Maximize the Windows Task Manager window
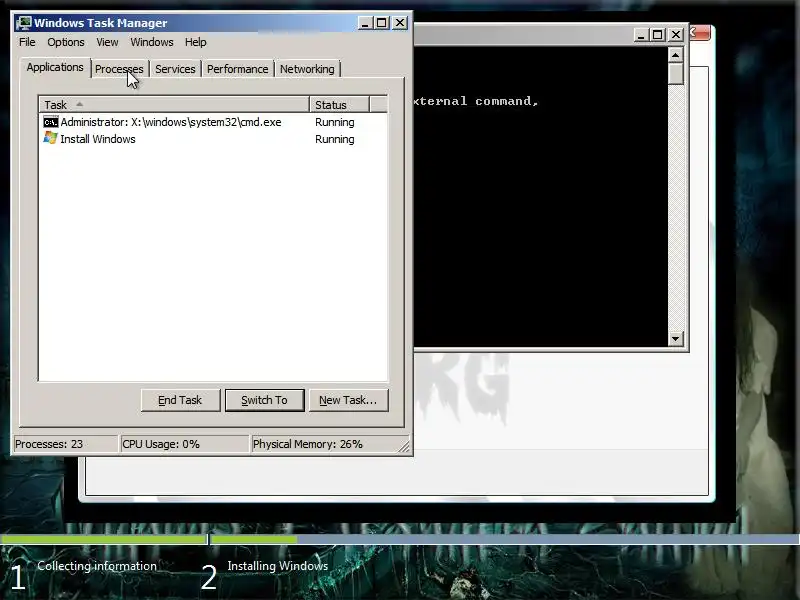The width and height of the screenshot is (800, 600). click(x=382, y=23)
